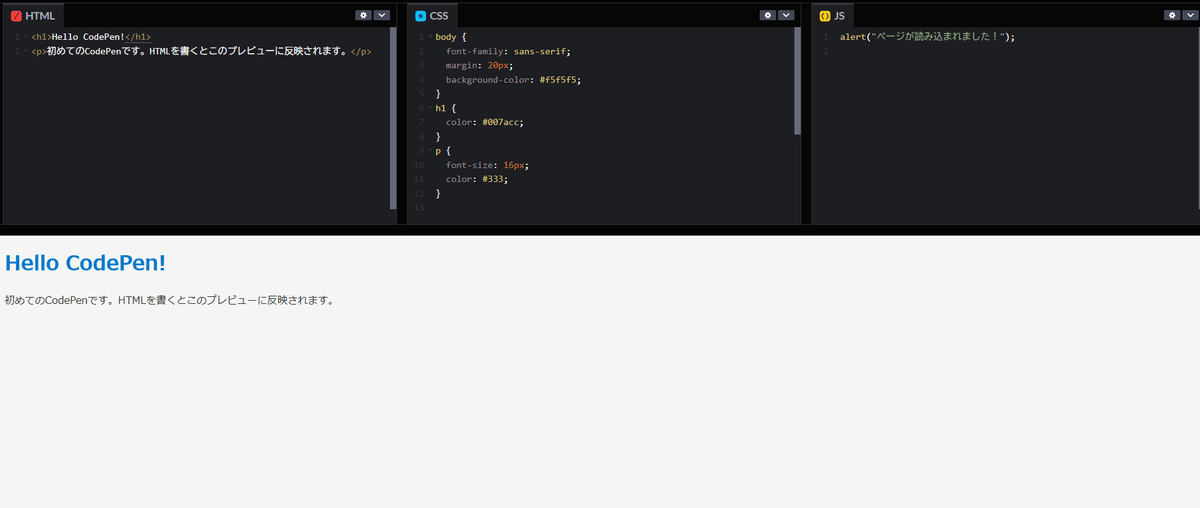Screen dimensions: 1200x508
Task: Click the color #333 value
Action: pos(491,179)
